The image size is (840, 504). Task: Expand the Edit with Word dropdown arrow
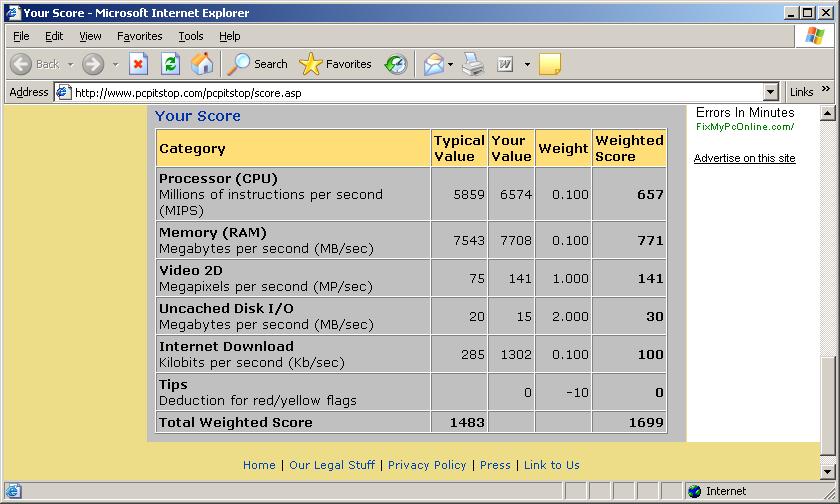(x=527, y=64)
